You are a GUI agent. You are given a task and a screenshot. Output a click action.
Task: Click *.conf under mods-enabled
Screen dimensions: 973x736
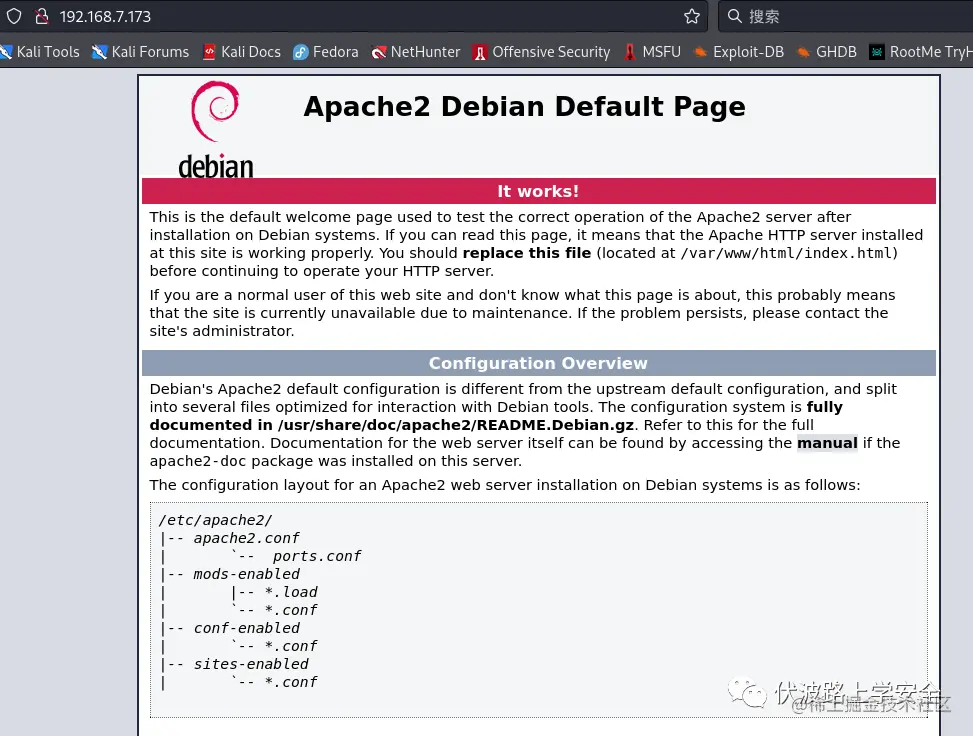[291, 610]
